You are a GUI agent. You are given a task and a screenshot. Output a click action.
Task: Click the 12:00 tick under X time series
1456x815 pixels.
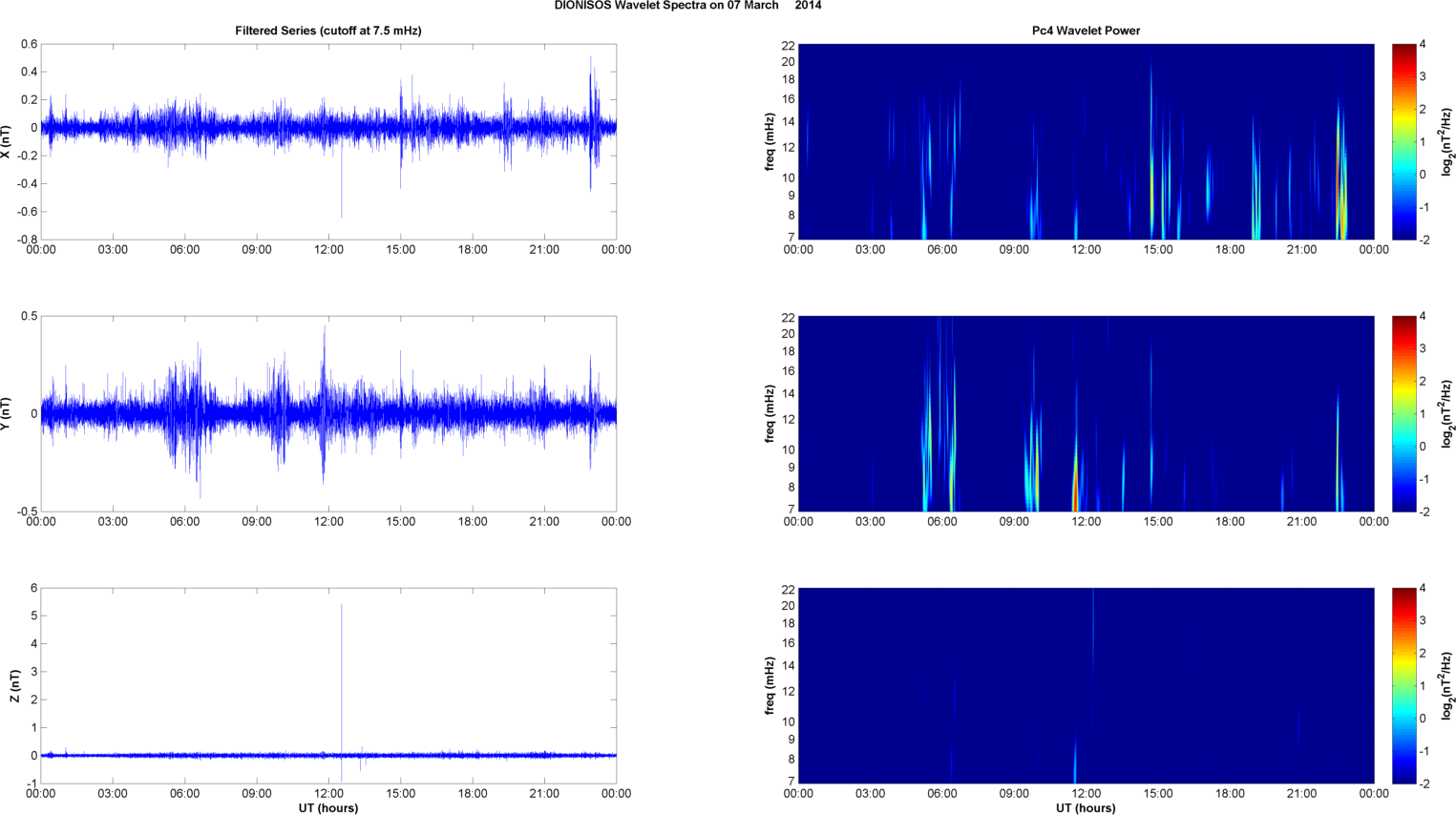328,250
